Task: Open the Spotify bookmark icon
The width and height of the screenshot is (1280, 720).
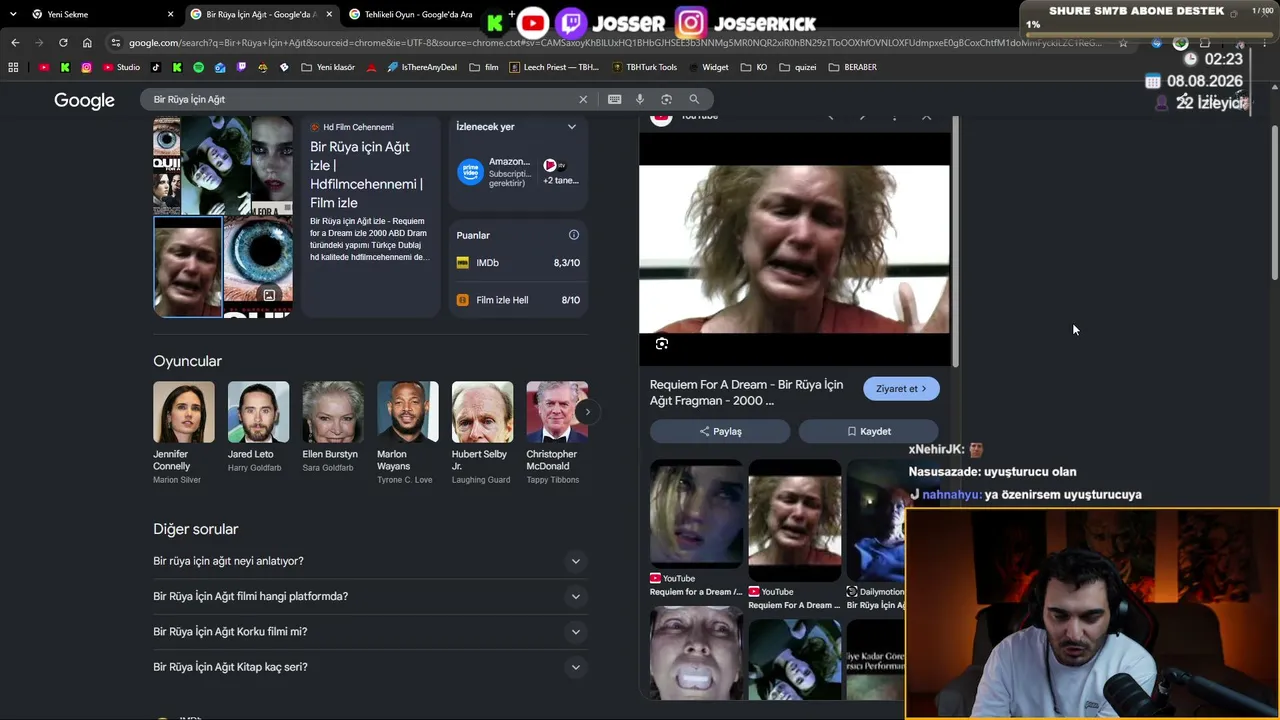Action: (x=198, y=67)
